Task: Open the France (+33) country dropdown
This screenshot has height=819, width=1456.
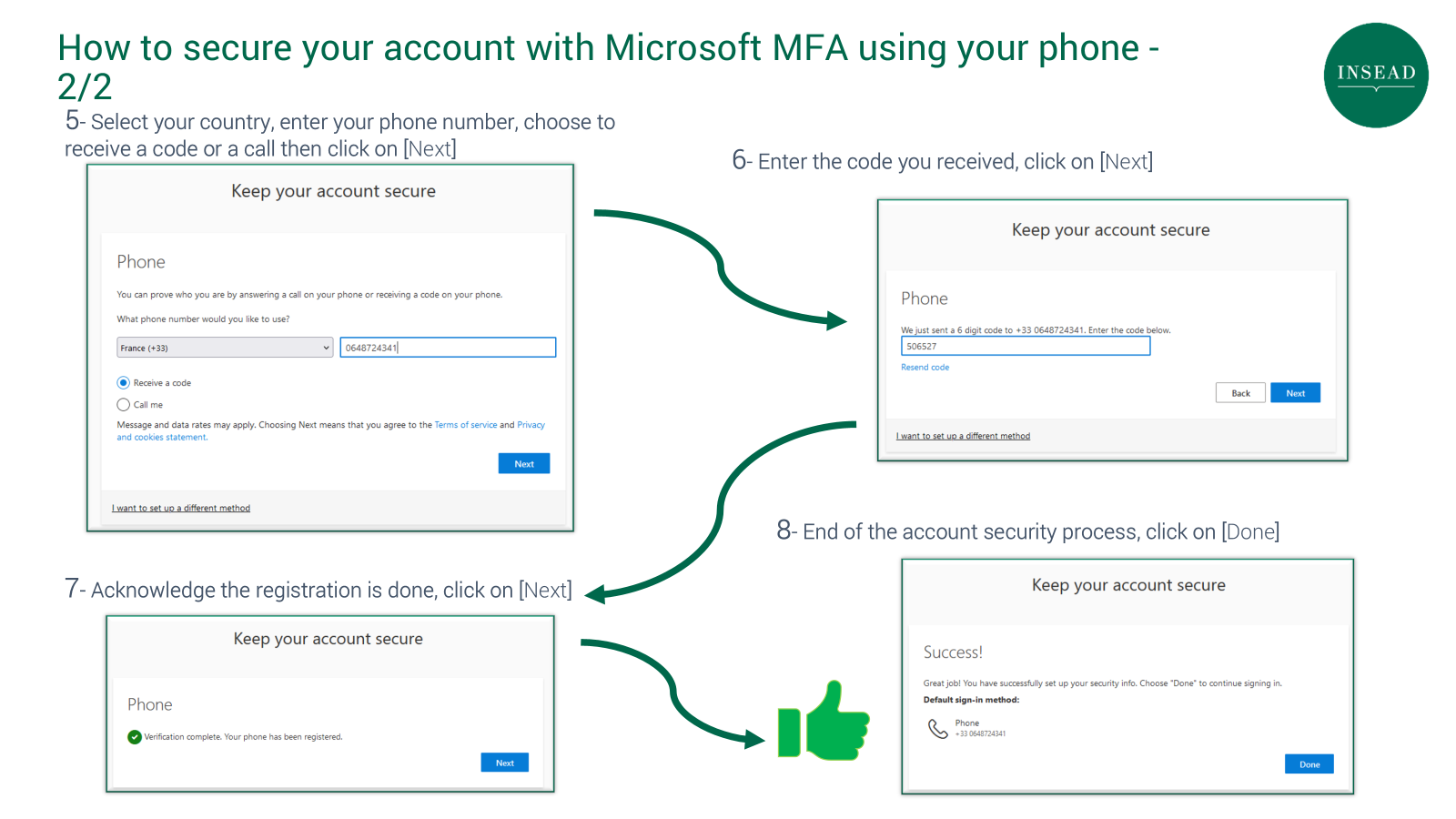Action: coord(223,348)
